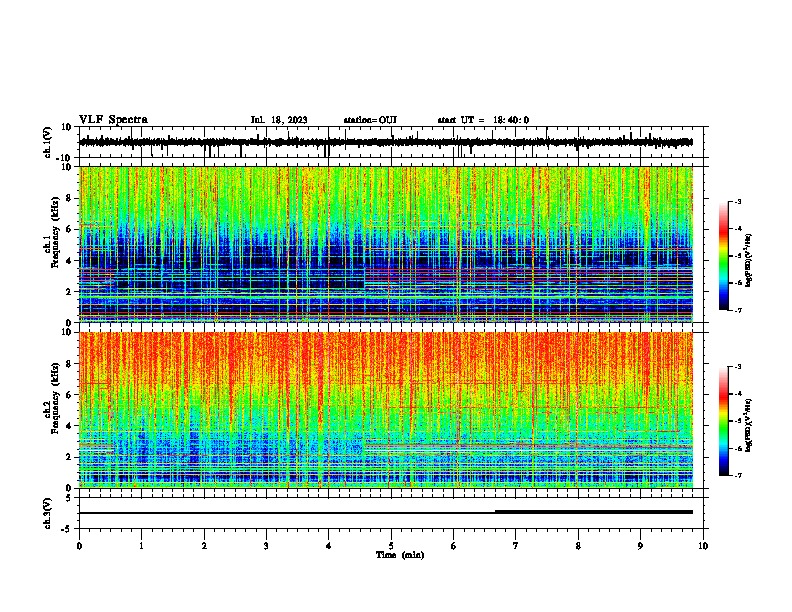Click the "ch.3(V)" vertical axis label

pyautogui.click(x=48, y=513)
